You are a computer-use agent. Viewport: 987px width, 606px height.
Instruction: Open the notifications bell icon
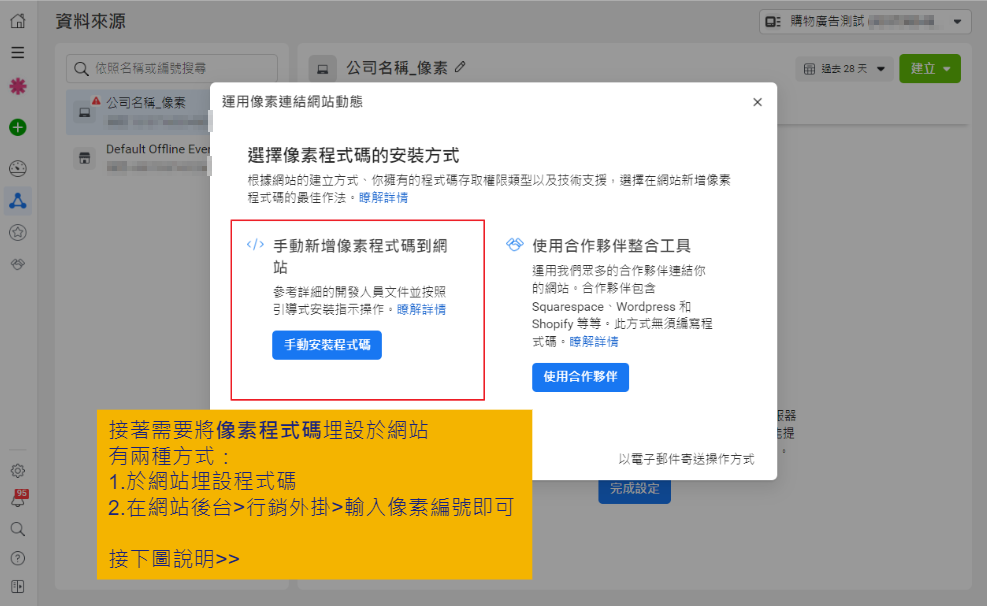point(17,500)
